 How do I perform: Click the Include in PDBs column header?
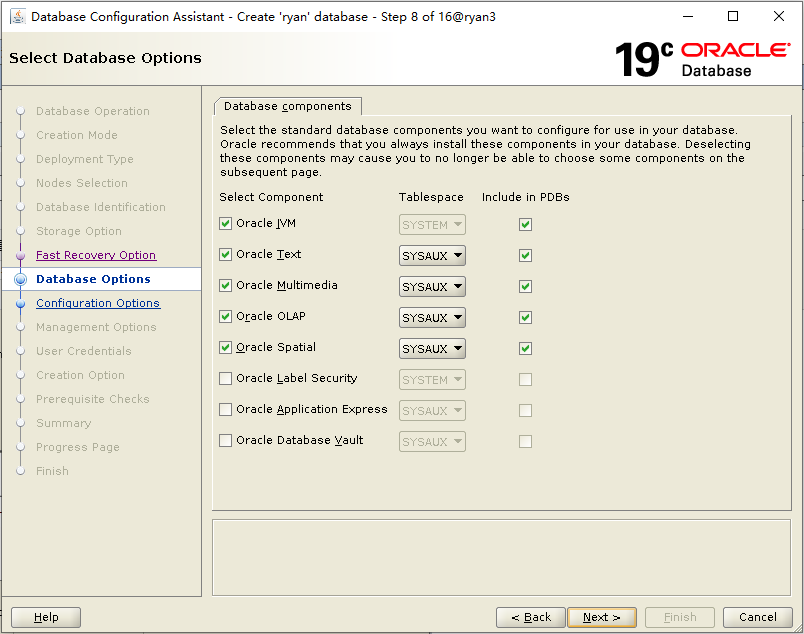pos(526,197)
